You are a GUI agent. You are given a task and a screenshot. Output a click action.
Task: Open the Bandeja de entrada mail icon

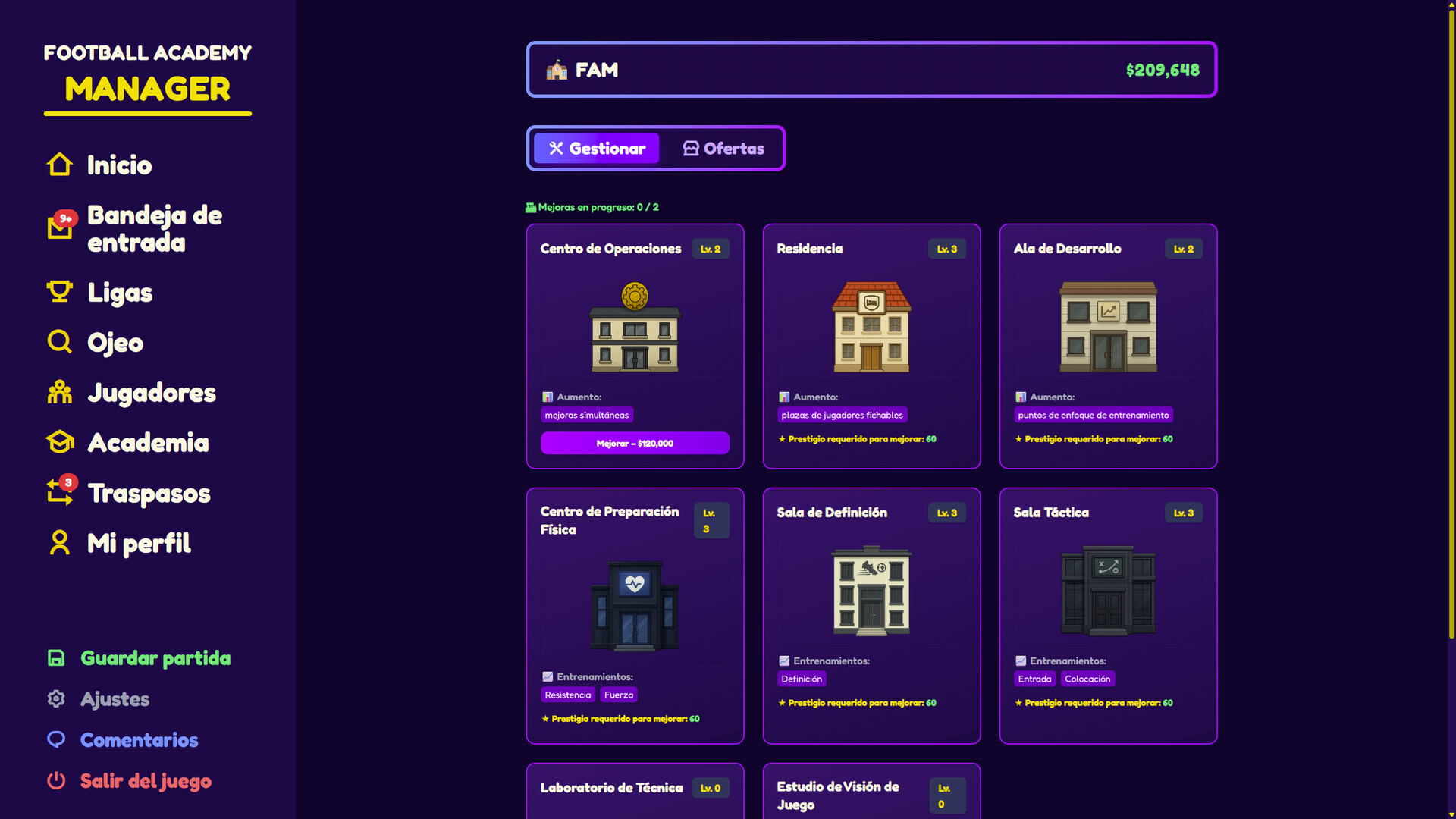tap(61, 226)
